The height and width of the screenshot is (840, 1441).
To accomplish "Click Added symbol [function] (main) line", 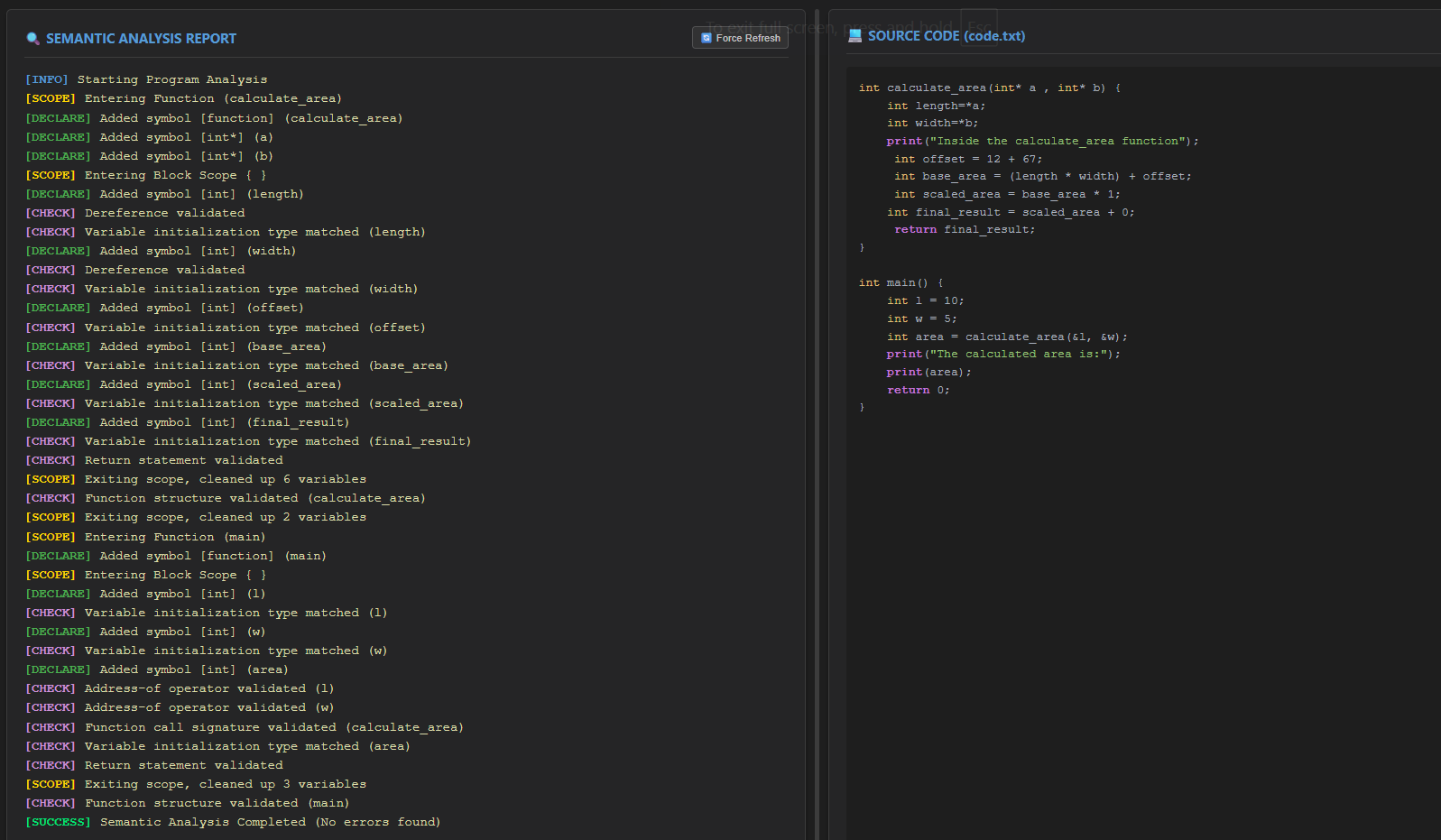I will coord(176,556).
